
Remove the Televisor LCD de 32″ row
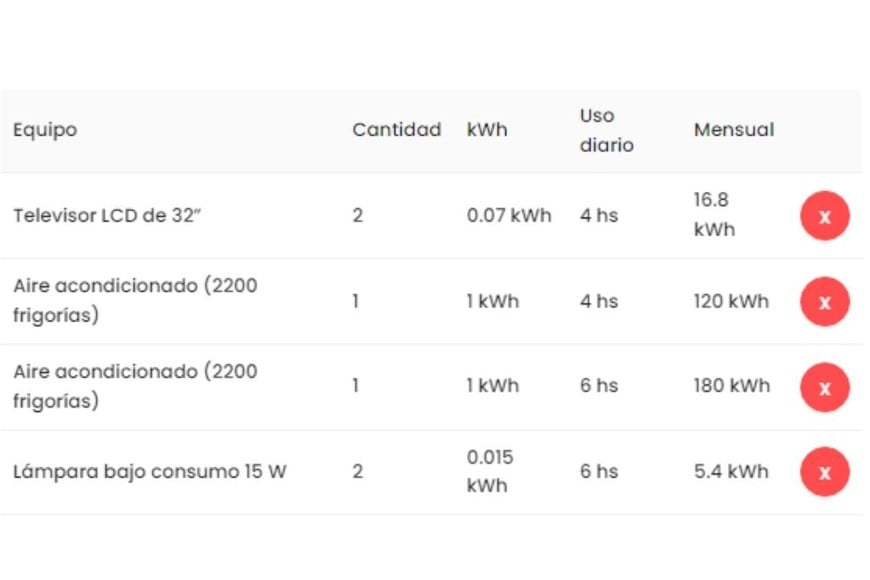coord(824,216)
